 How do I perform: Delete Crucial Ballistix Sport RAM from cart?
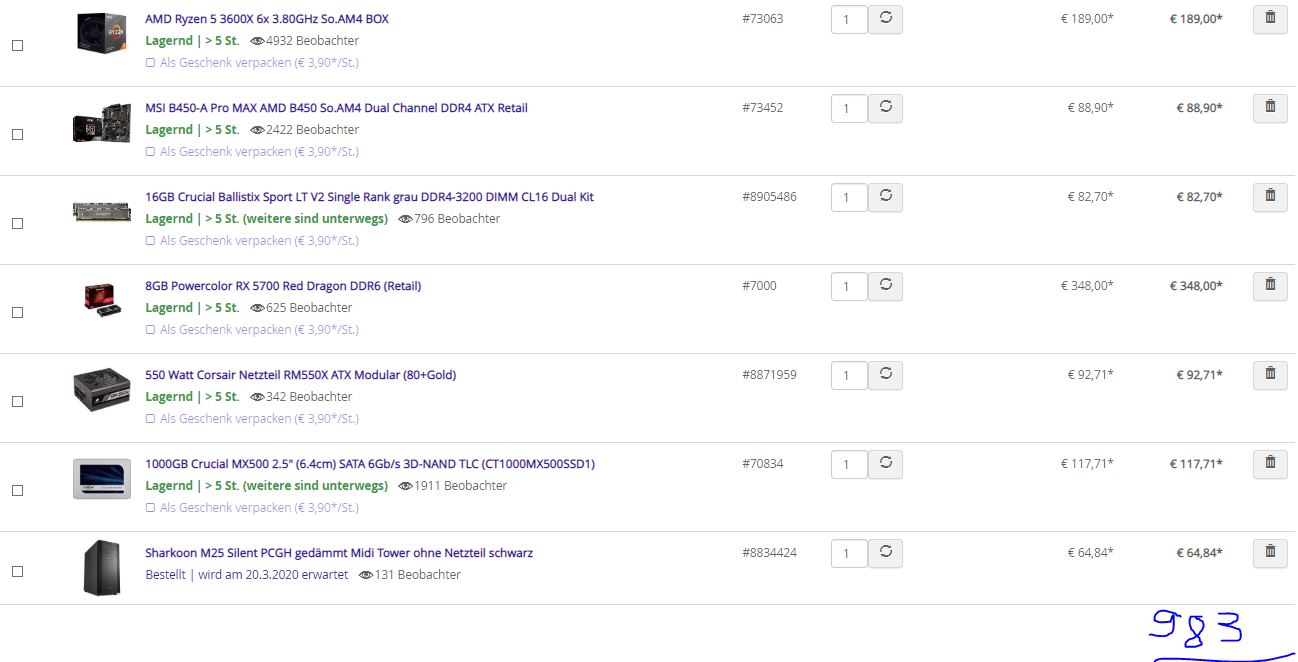tap(1270, 196)
